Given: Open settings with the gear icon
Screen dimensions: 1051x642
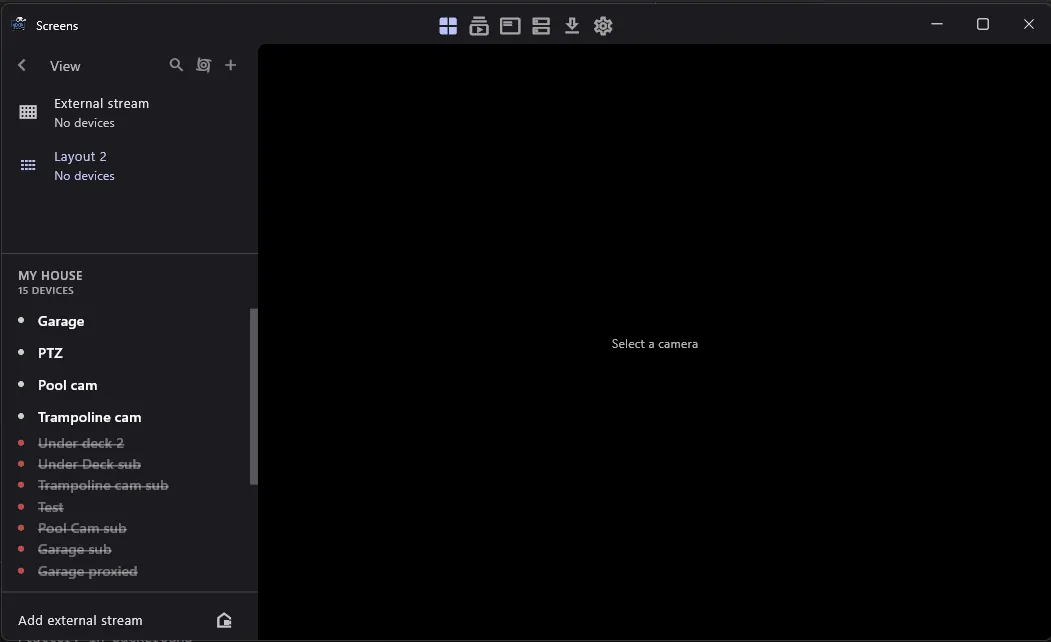Looking at the screenshot, I should click(603, 26).
